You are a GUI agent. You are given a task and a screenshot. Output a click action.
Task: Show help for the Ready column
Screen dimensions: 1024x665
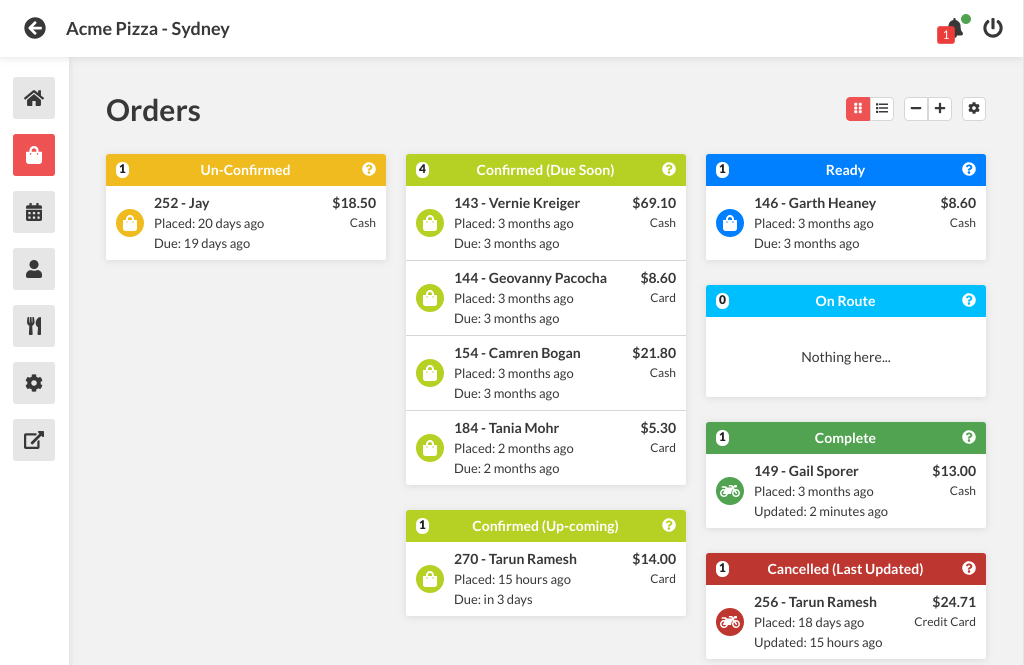coord(969,170)
